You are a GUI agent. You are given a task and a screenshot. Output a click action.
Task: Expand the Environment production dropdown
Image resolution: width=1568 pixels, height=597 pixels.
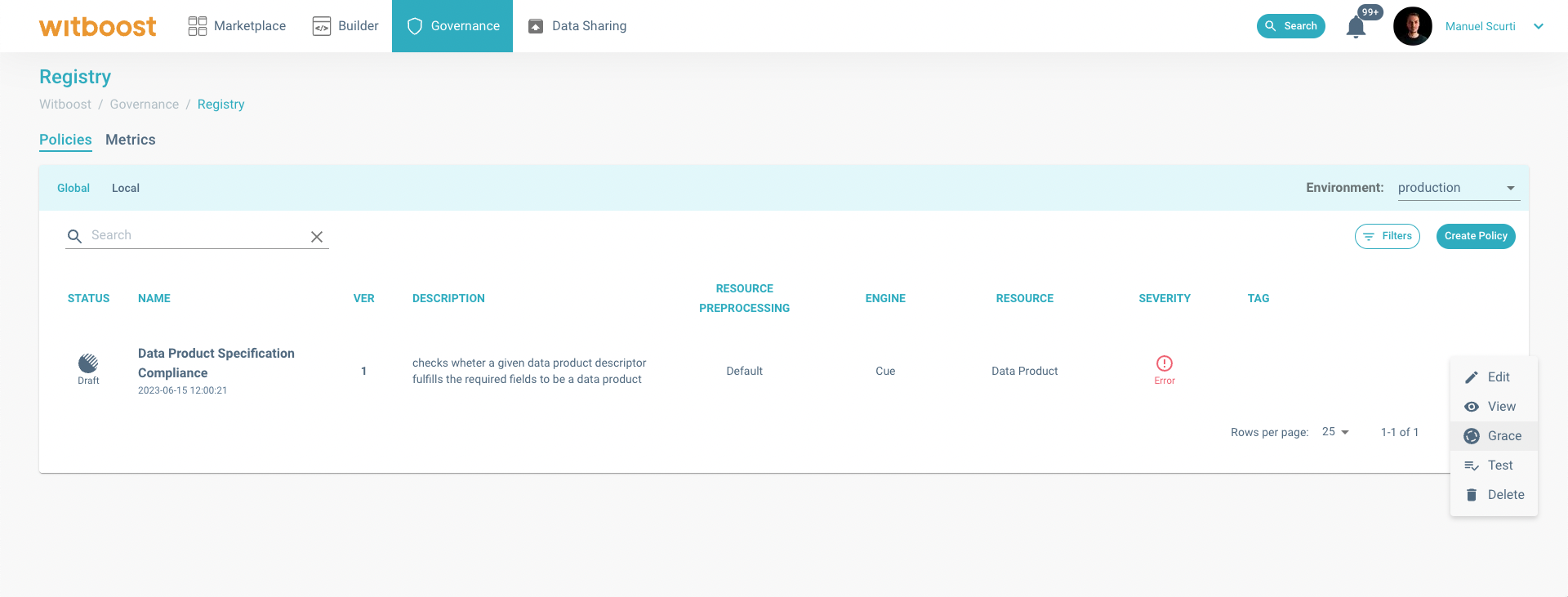pyautogui.click(x=1458, y=188)
